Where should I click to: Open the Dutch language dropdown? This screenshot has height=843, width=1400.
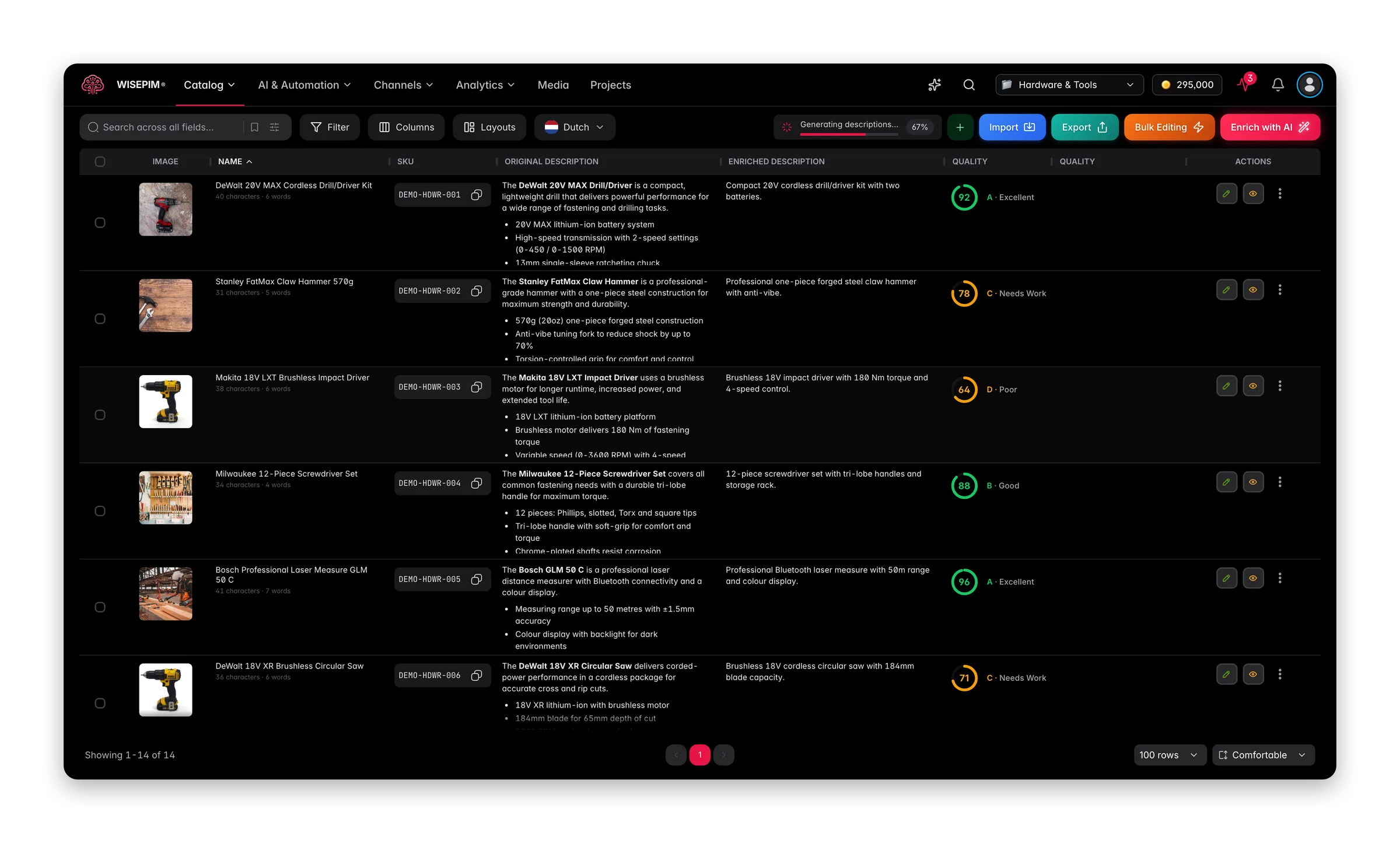click(x=575, y=127)
